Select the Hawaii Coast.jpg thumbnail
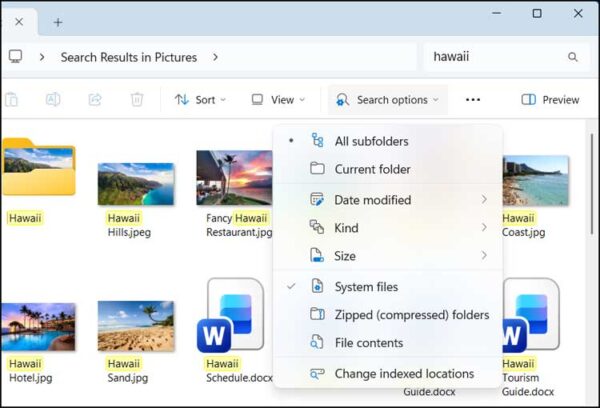The height and width of the screenshot is (408, 600). [536, 180]
